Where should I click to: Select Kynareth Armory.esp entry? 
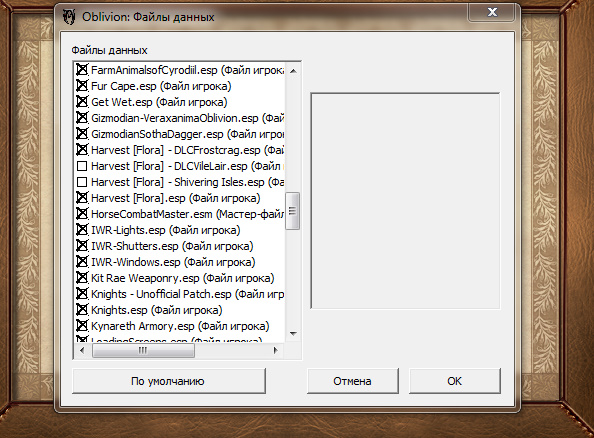[180, 326]
